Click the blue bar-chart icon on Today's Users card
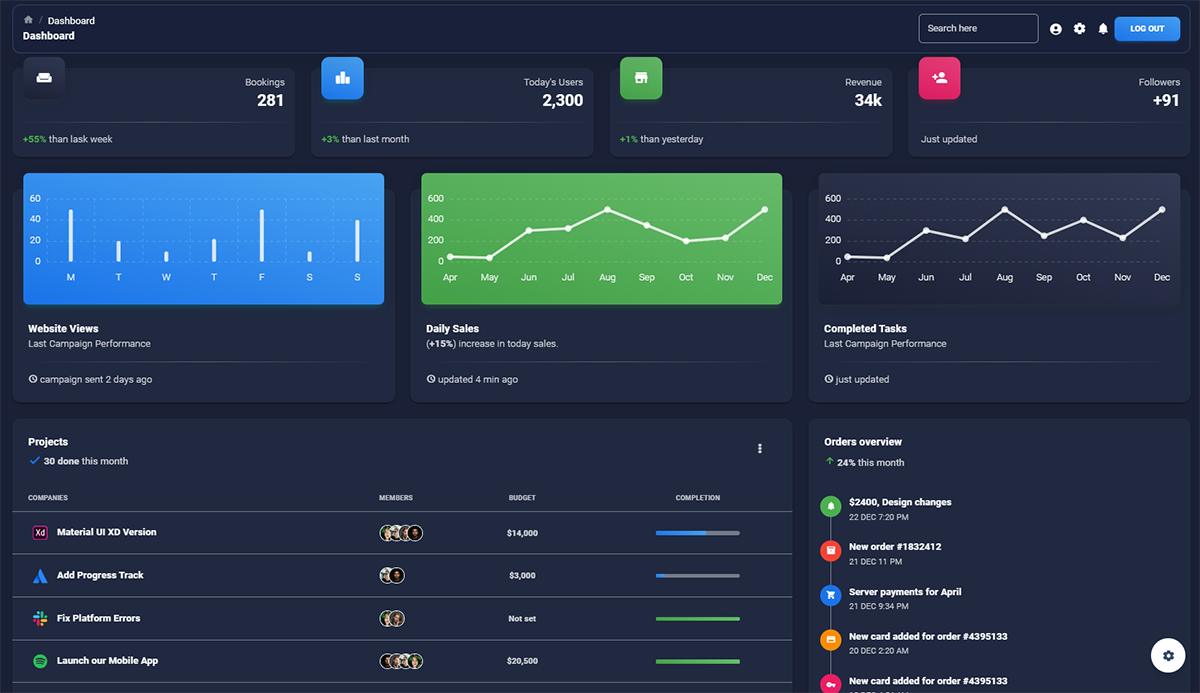Image resolution: width=1200 pixels, height=693 pixels. point(342,78)
